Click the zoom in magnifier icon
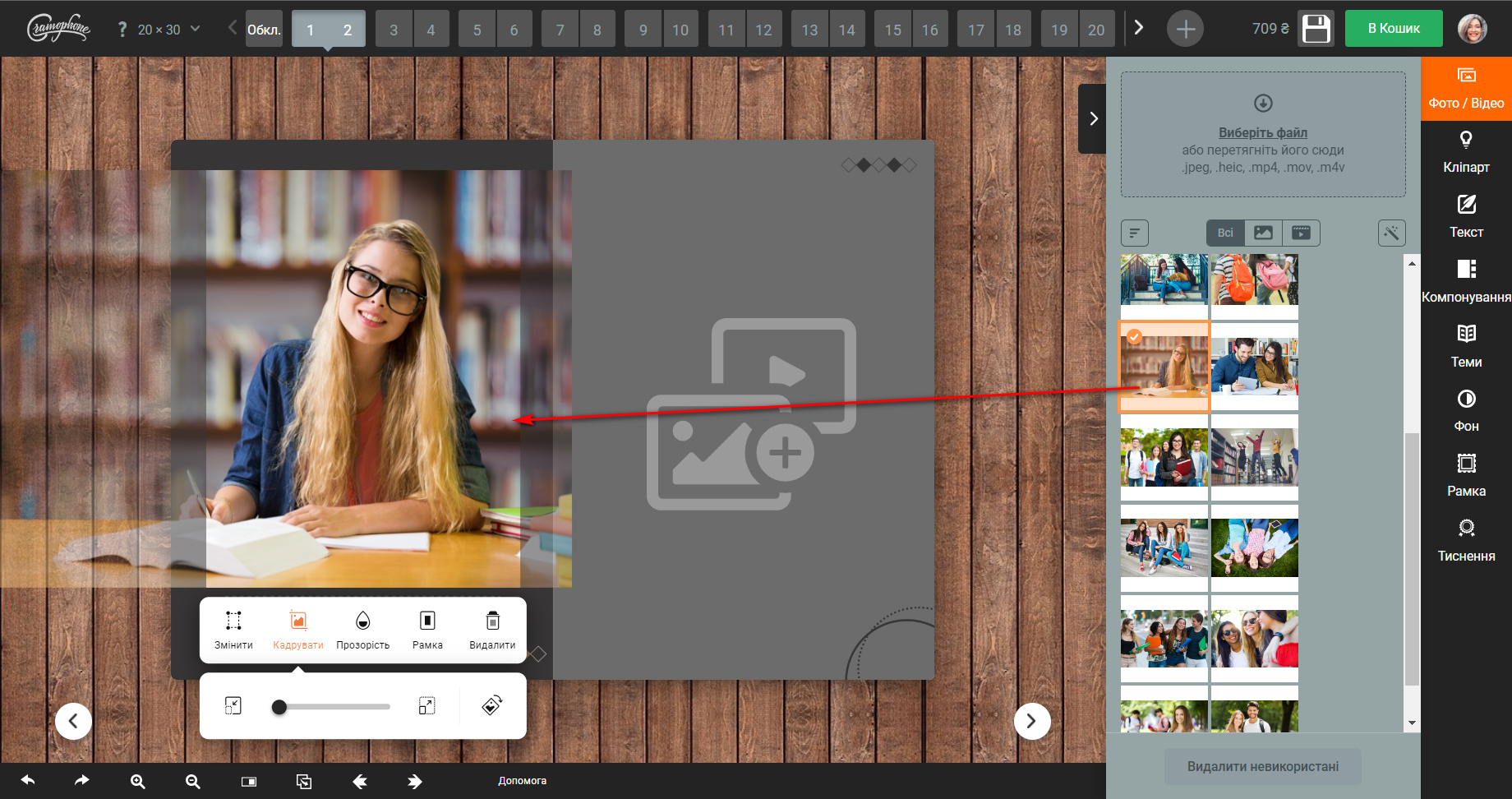 [x=138, y=782]
